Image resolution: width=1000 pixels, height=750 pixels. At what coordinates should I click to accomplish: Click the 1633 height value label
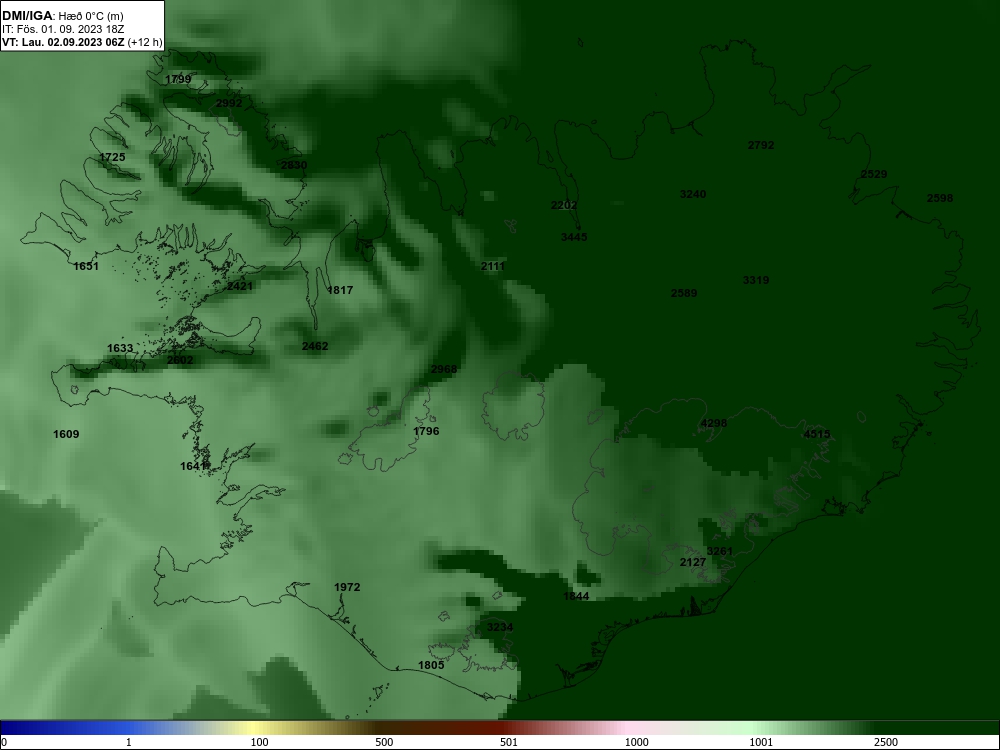[x=120, y=348]
